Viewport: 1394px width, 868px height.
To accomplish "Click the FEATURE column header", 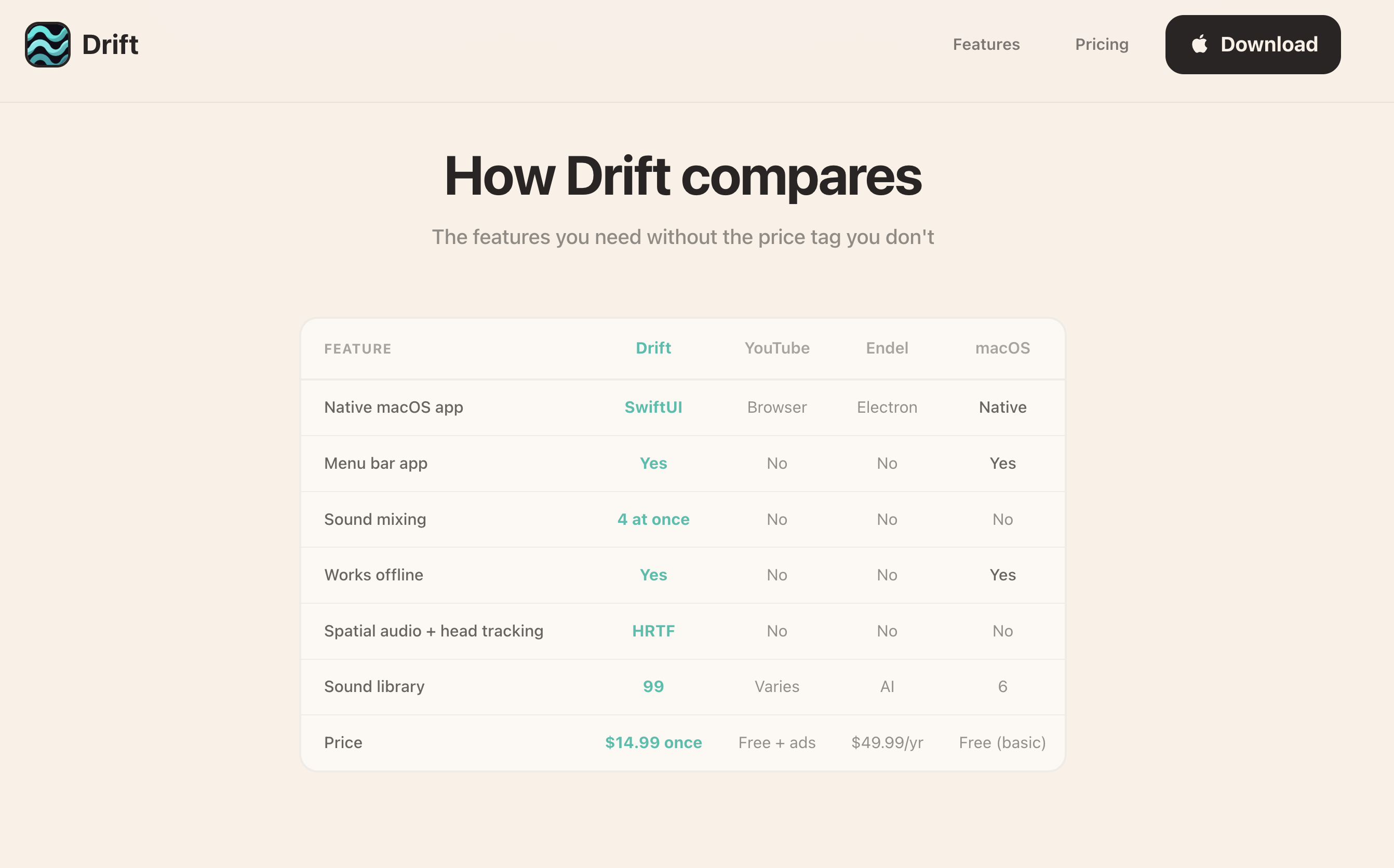I will 357,349.
